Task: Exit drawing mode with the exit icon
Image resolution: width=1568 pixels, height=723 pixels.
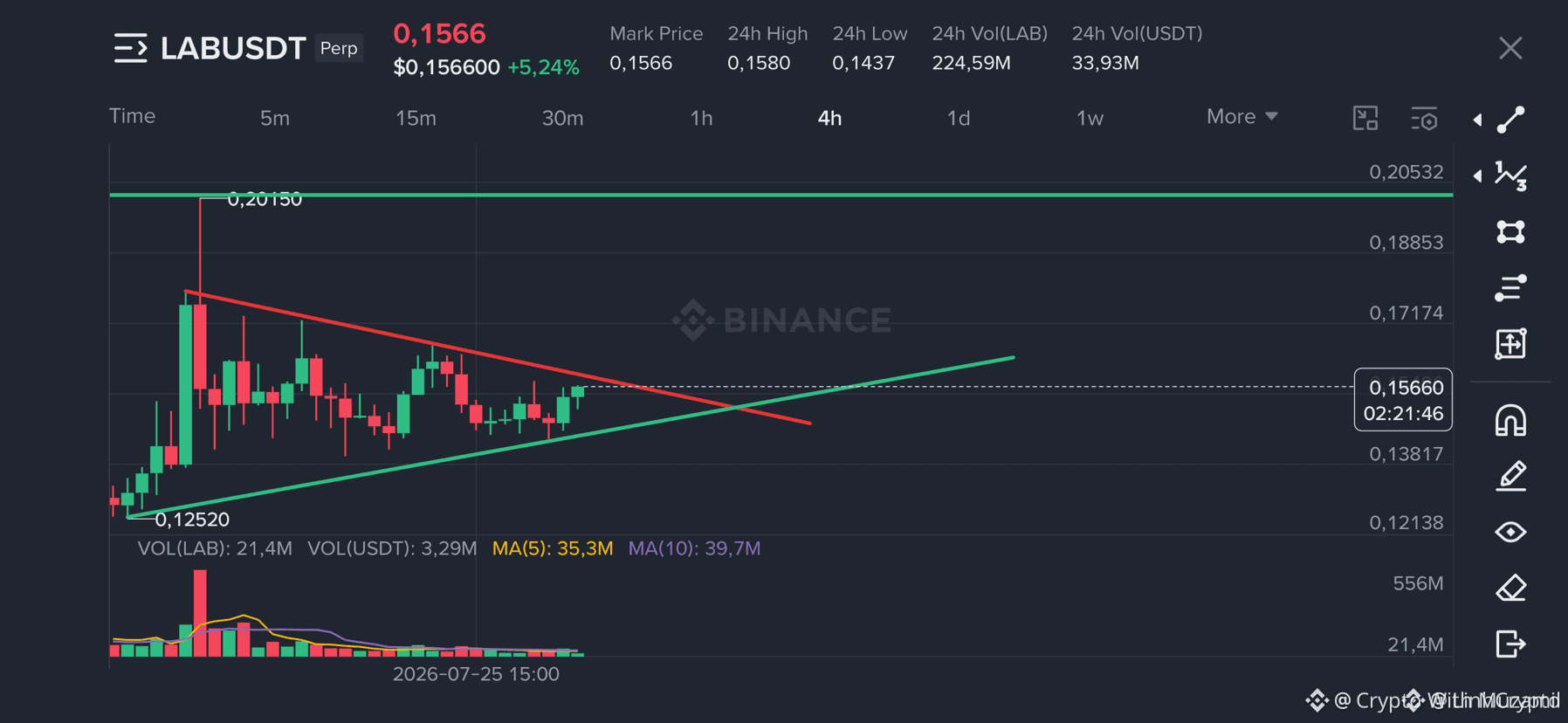Action: coord(1510,644)
